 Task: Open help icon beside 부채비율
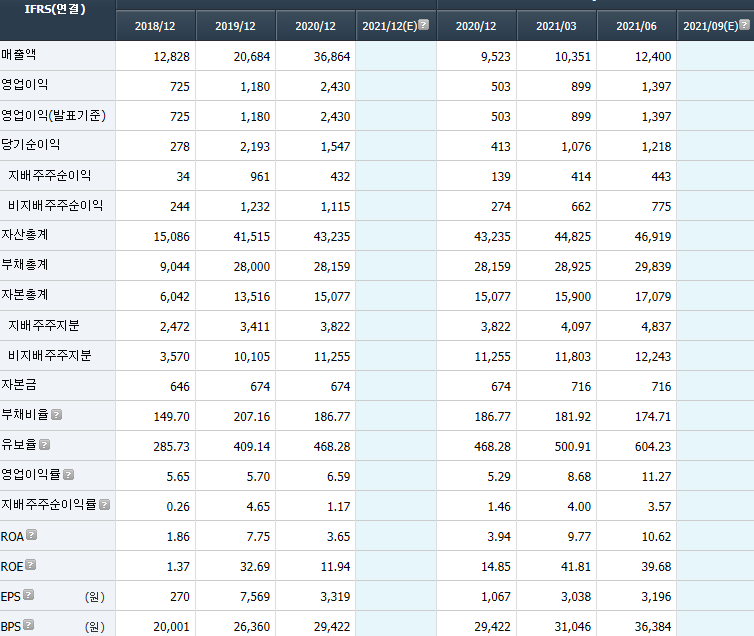tap(56, 414)
